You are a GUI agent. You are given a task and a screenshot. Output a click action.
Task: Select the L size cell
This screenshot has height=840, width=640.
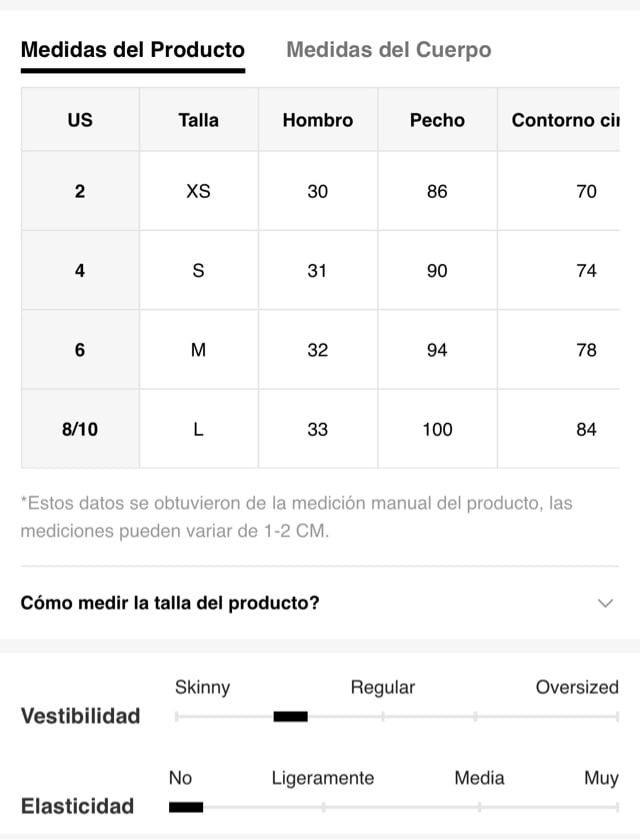(x=199, y=429)
